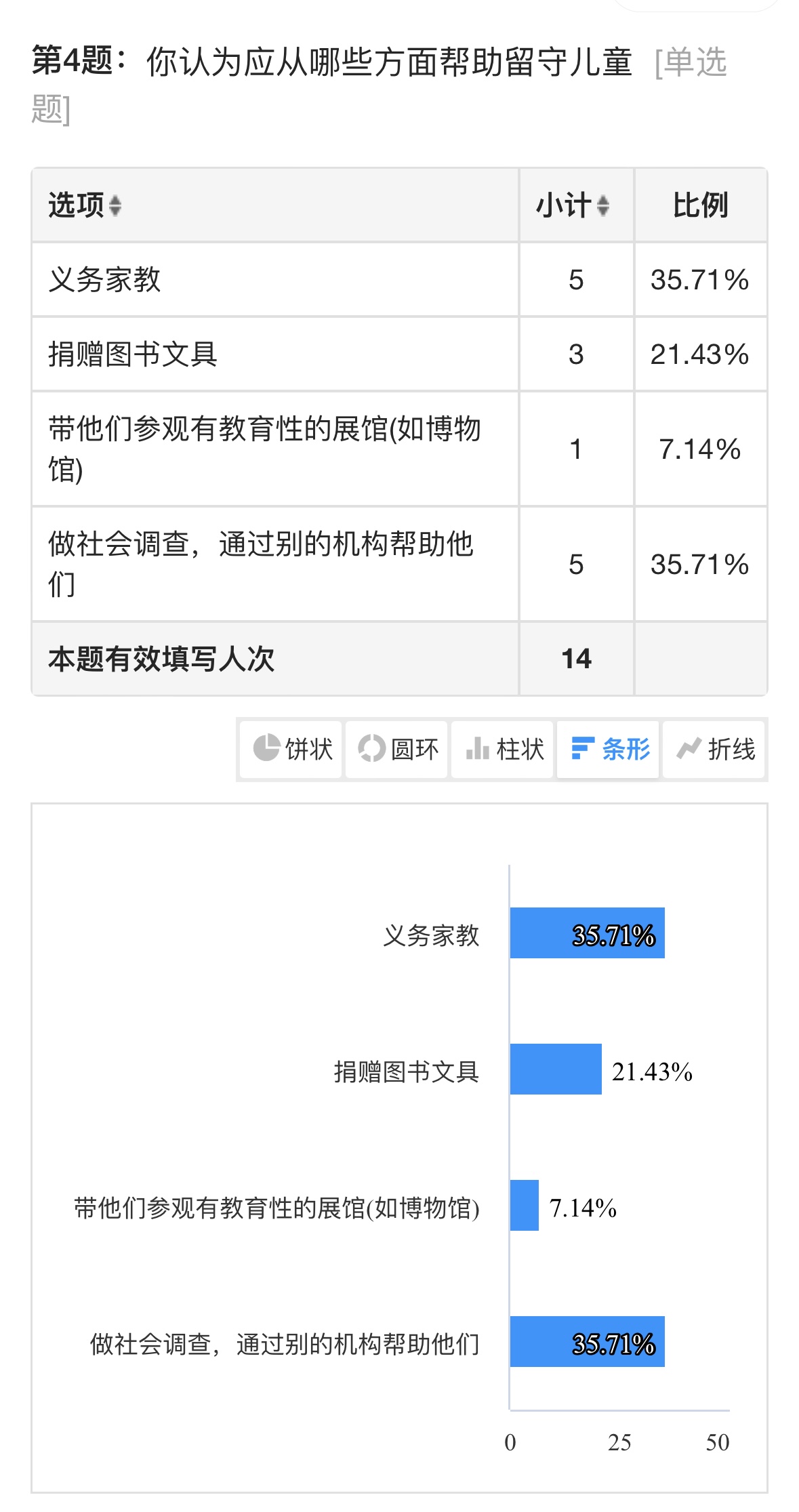Sort table by 小计 column arrows
The width and height of the screenshot is (799, 1512).
tap(603, 205)
